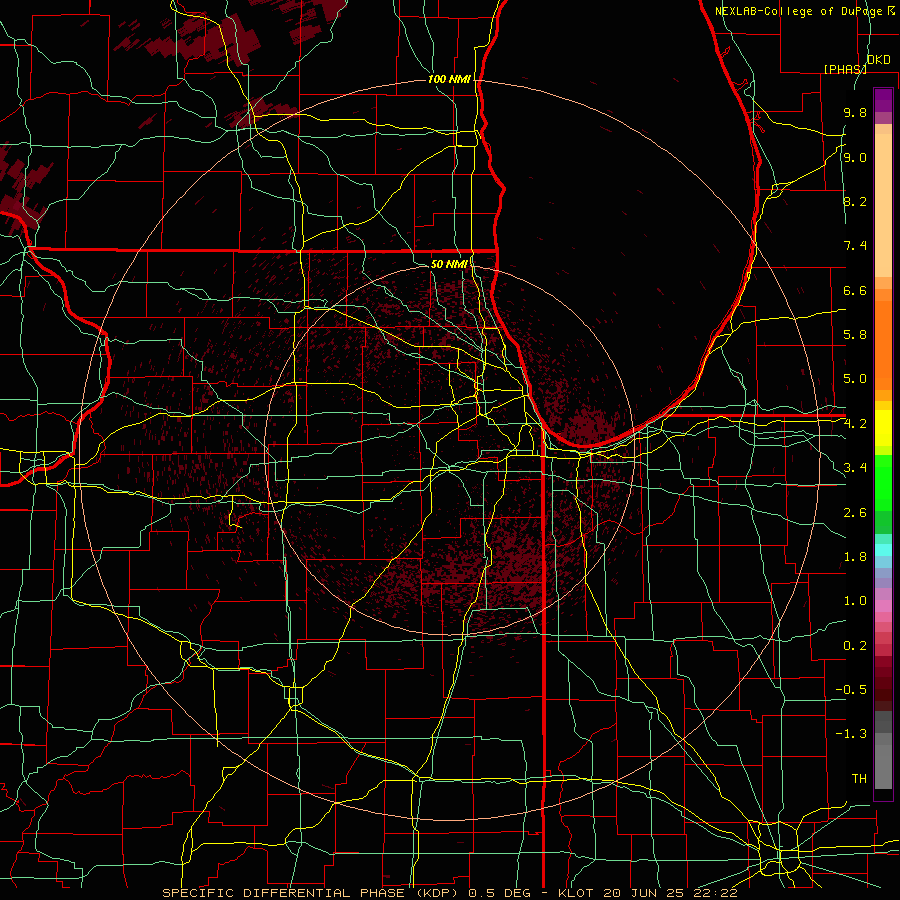Click the 6.6 scale value
Image resolution: width=900 pixels, height=900 pixels.
click(x=855, y=290)
